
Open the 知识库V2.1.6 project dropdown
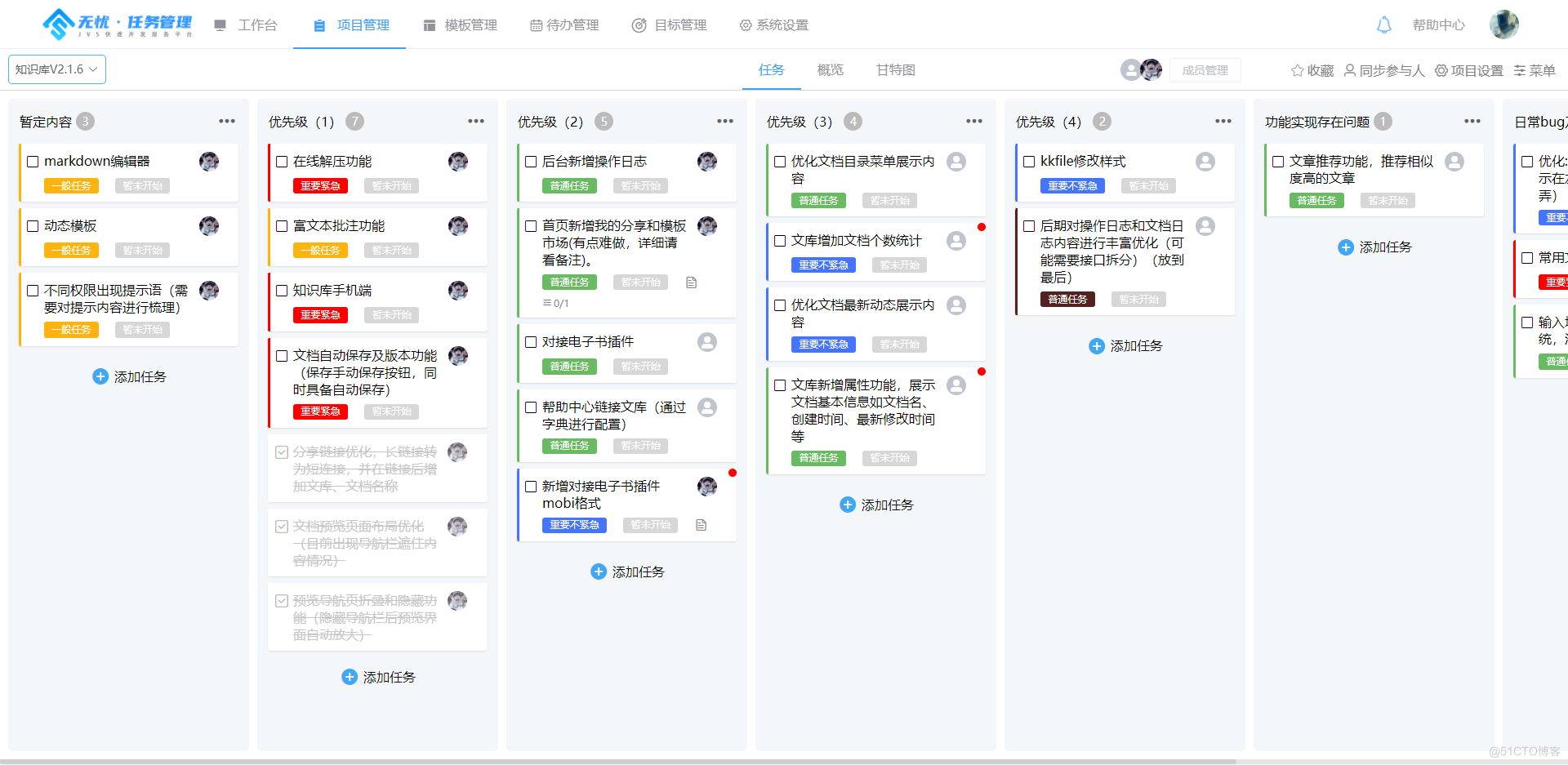click(56, 69)
